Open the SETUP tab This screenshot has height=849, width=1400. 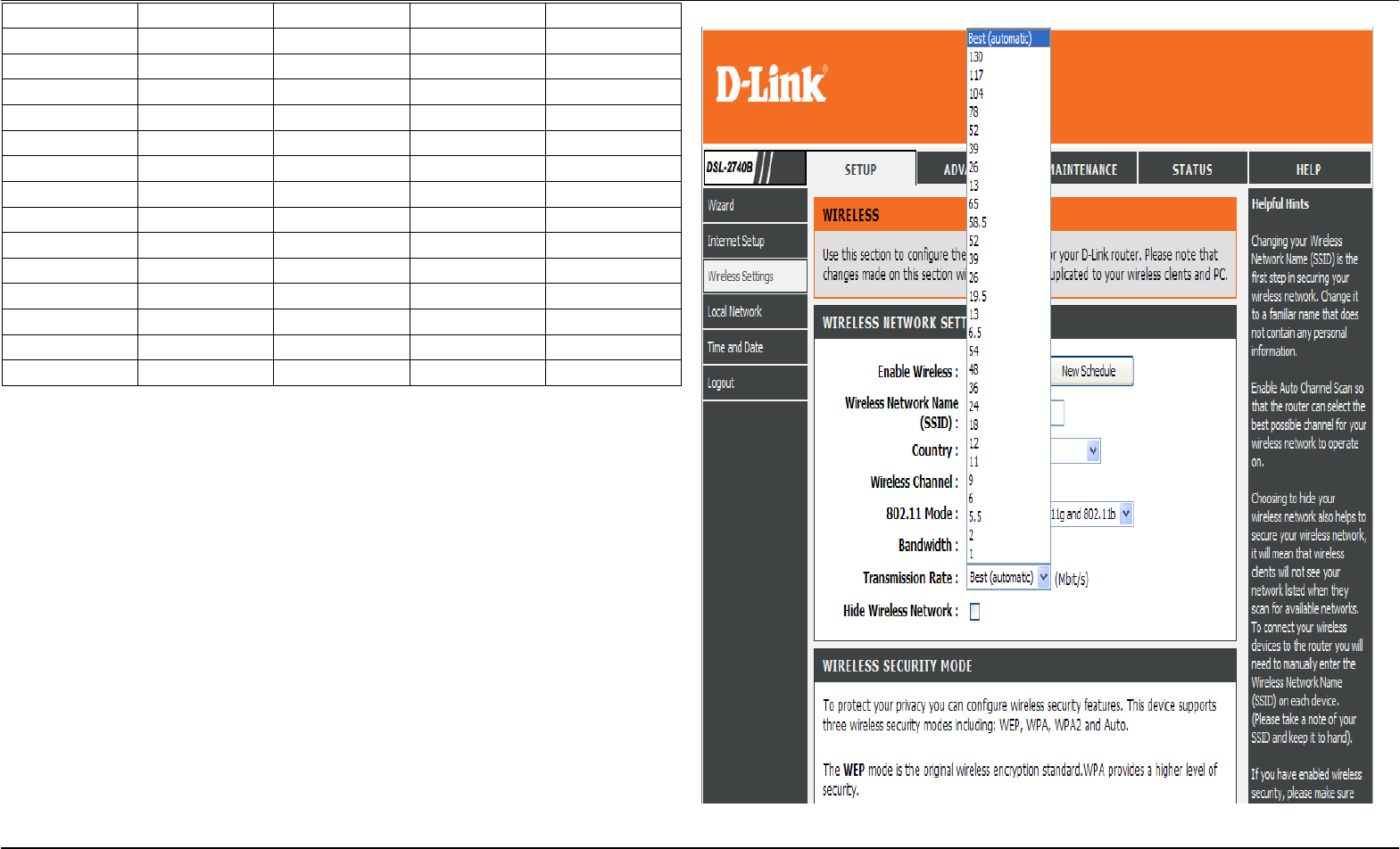[861, 169]
